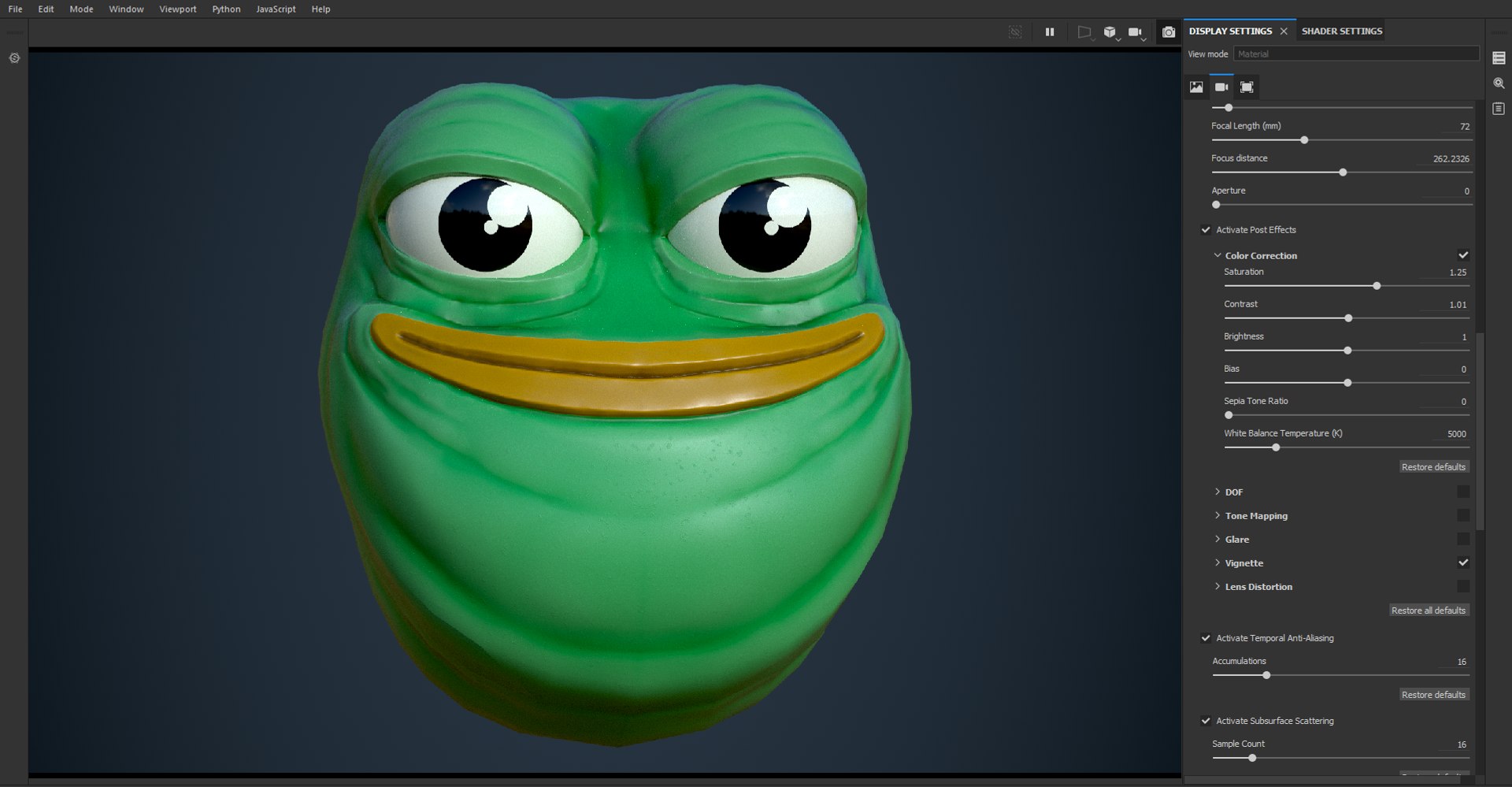
Task: Click the Saturation slider handle
Action: pos(1377,286)
